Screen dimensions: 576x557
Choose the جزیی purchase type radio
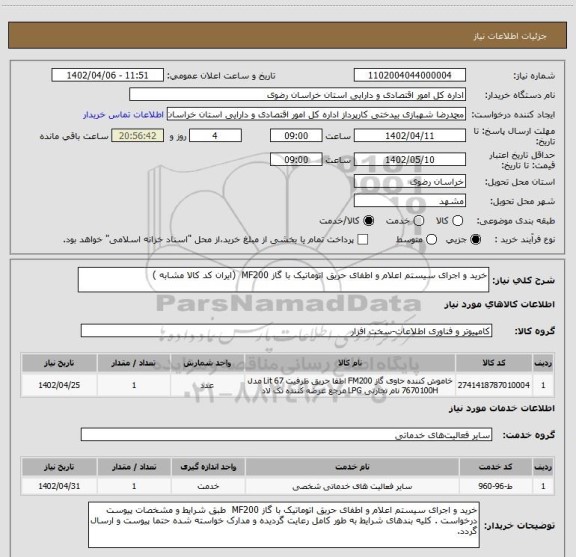click(x=475, y=240)
